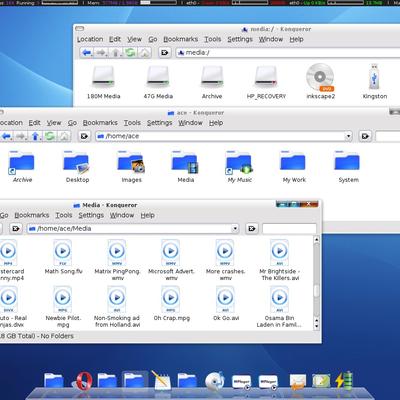Reload the ace window listing

[50, 136]
